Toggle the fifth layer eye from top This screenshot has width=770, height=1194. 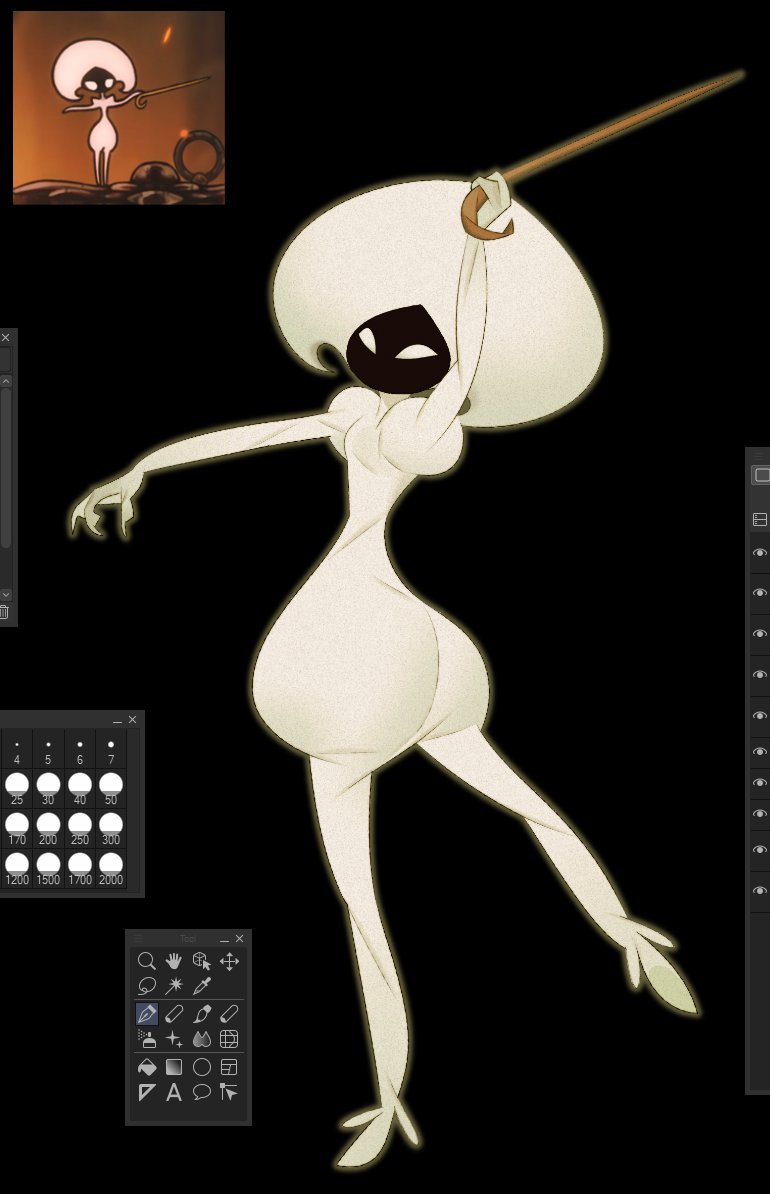759,716
